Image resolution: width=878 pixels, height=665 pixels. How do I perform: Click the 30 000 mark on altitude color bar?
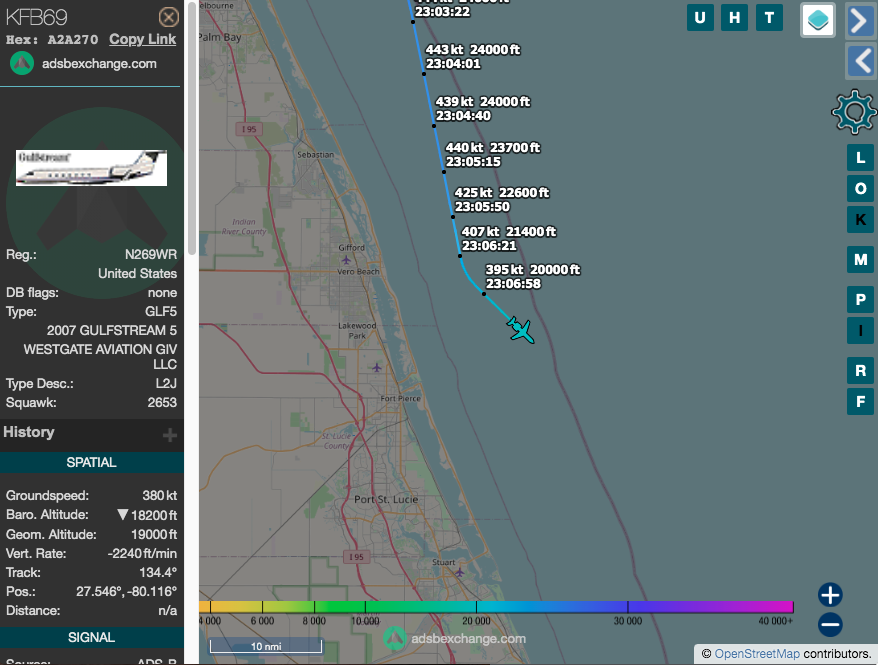point(628,621)
